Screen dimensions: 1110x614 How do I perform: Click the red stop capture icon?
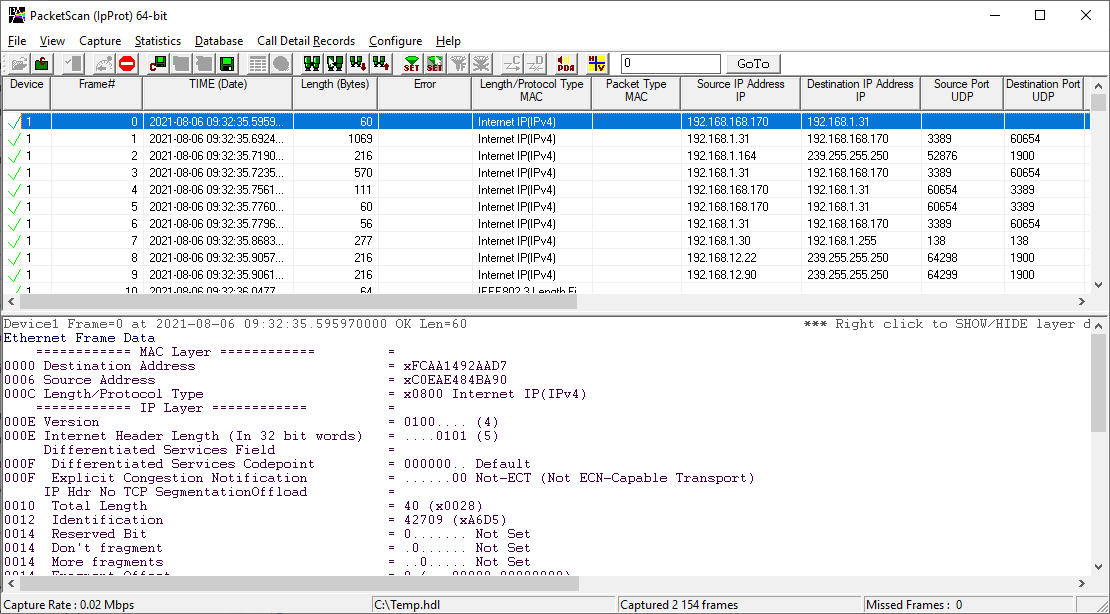coord(127,64)
